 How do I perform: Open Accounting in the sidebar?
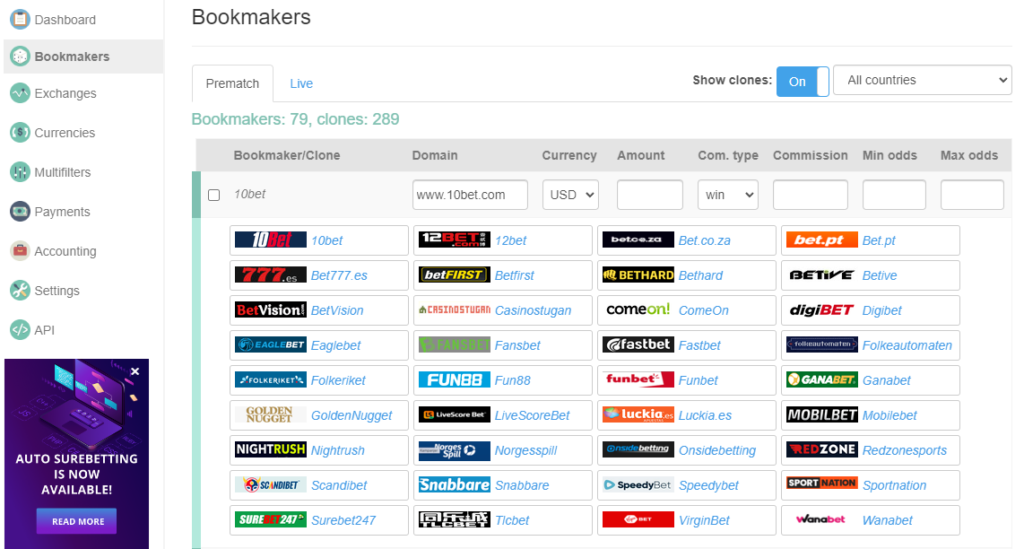tap(65, 251)
